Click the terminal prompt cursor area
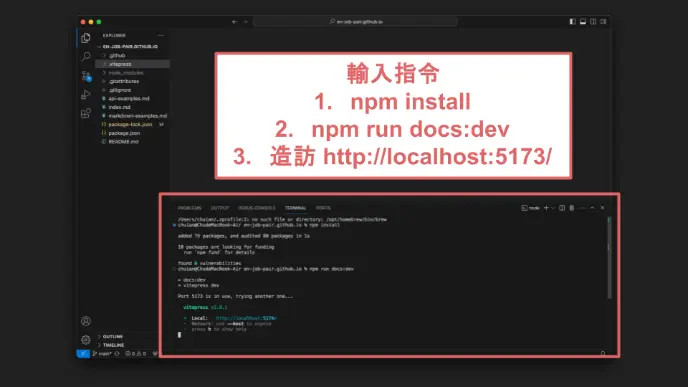The width and height of the screenshot is (688, 387). (179, 335)
